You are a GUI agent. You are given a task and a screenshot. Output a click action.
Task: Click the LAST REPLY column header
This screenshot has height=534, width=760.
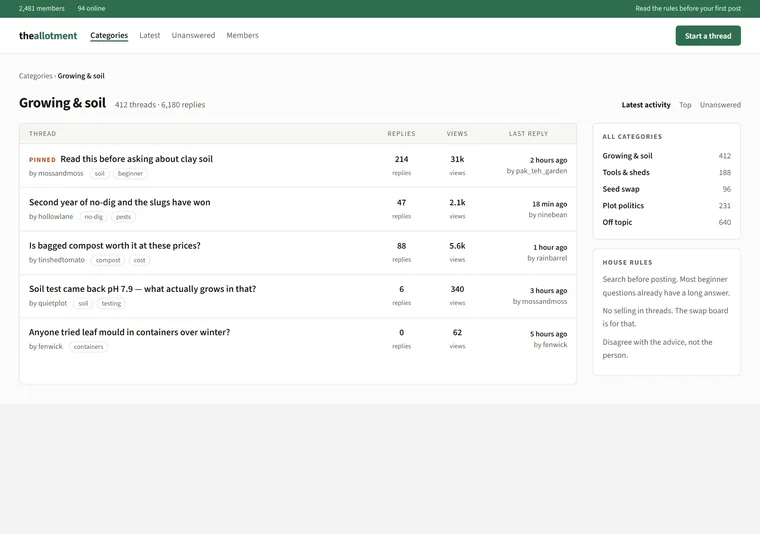pos(528,133)
